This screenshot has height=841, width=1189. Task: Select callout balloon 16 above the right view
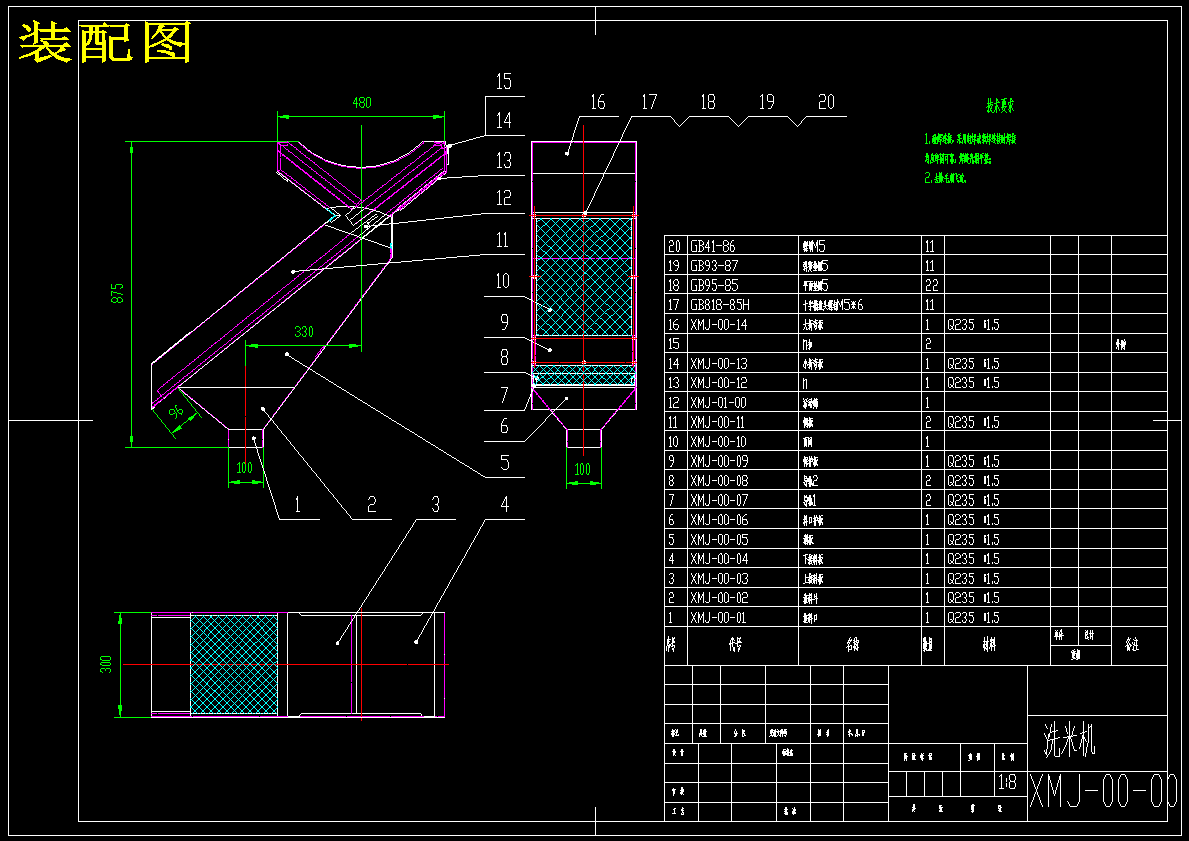coord(598,102)
